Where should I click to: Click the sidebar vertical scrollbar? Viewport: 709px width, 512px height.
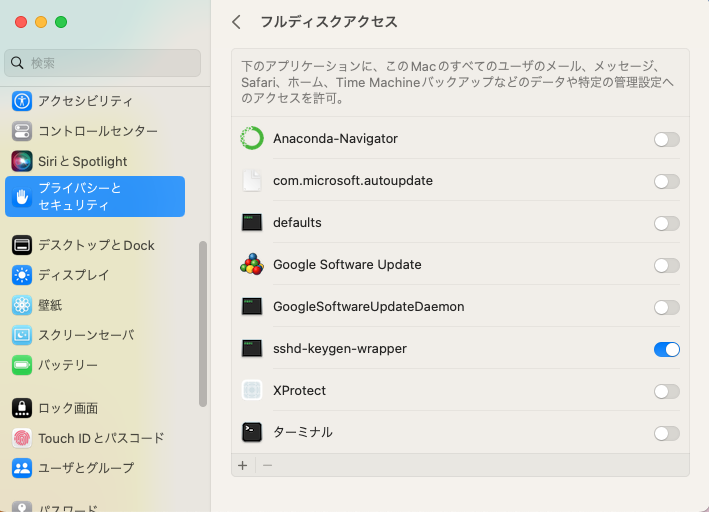(203, 320)
